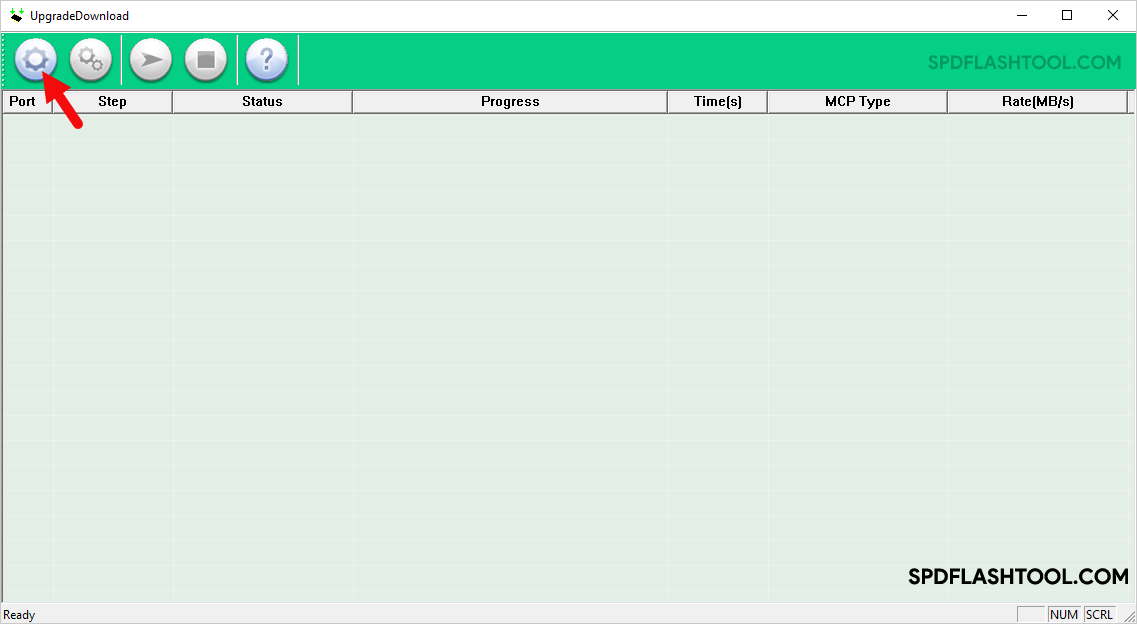This screenshot has width=1137, height=624.
Task: Stop downloading with the square icon
Action: (206, 59)
